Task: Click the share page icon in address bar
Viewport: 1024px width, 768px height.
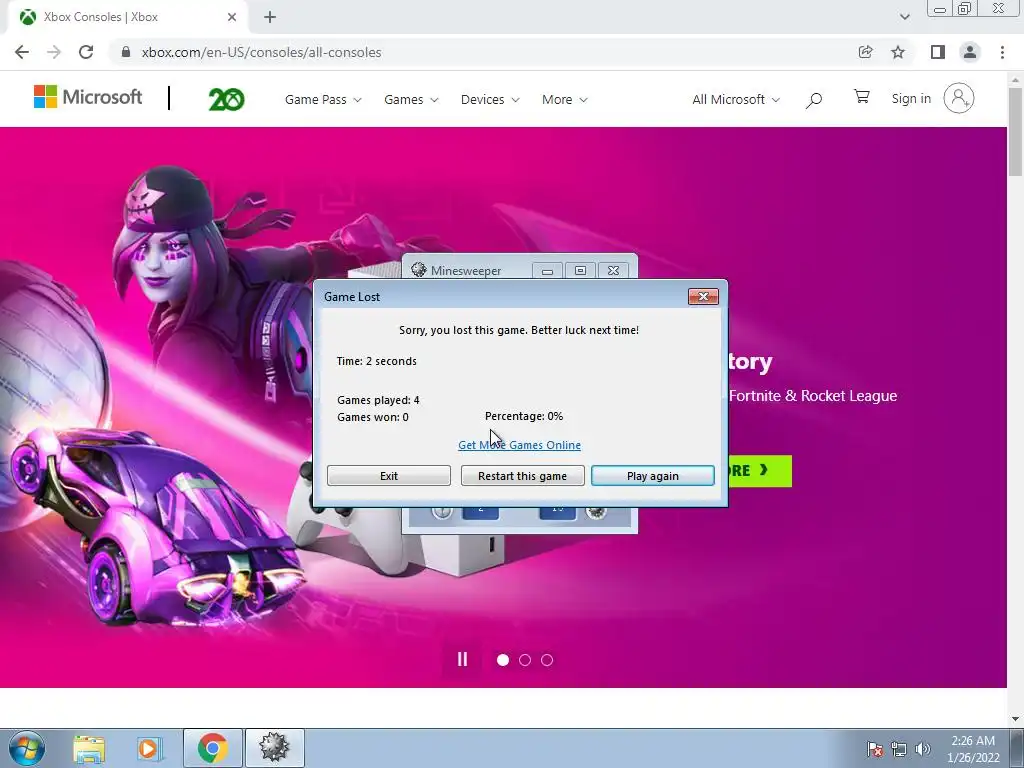Action: point(865,52)
